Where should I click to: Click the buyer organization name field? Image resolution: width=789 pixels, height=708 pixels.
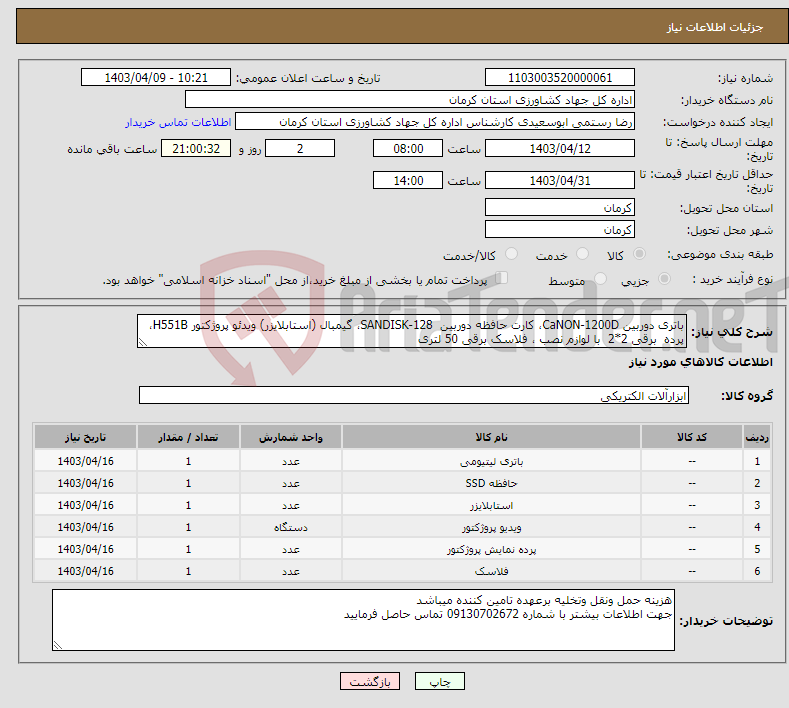pyautogui.click(x=410, y=100)
